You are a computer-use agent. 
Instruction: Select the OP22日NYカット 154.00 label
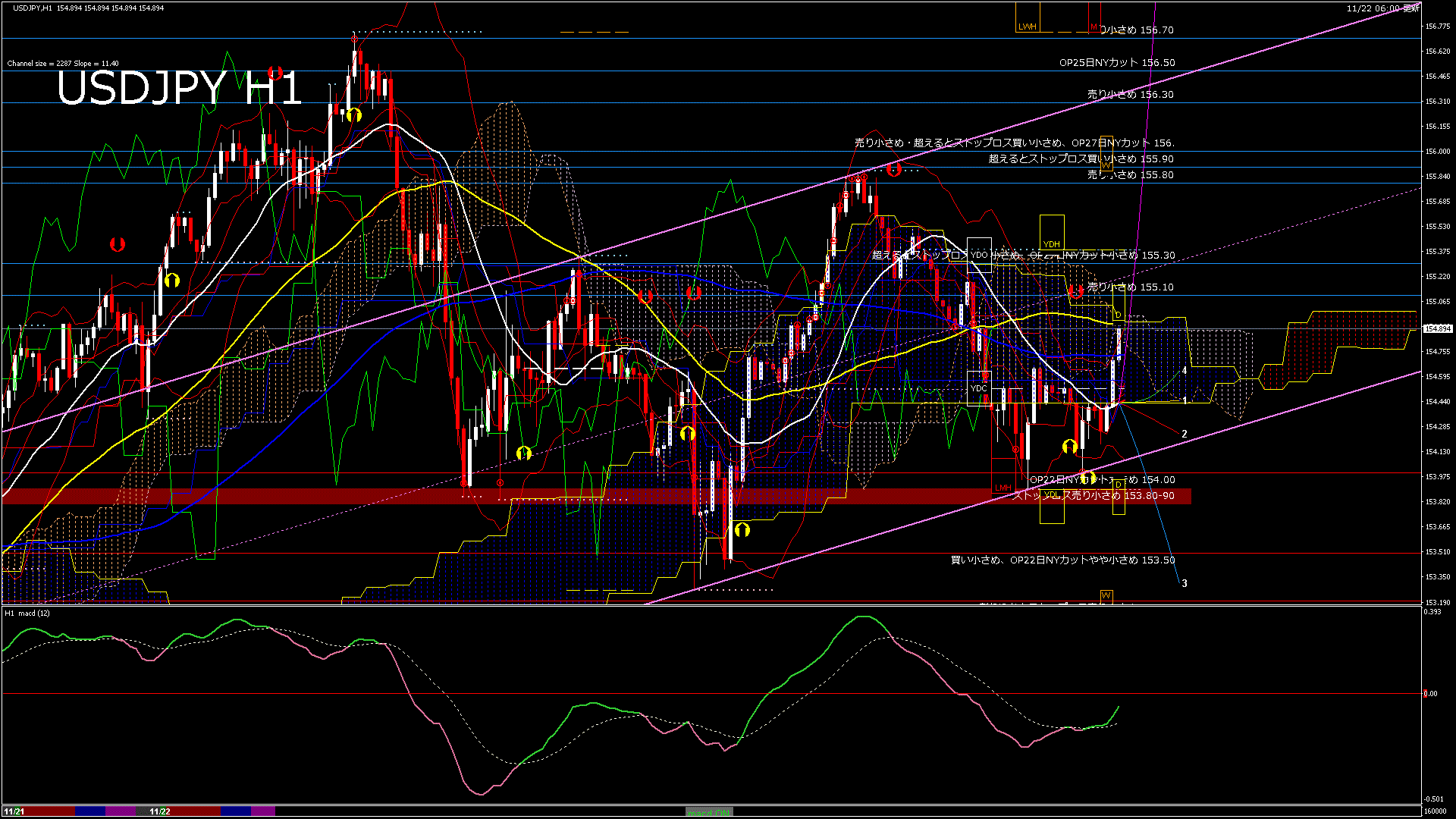point(1102,480)
